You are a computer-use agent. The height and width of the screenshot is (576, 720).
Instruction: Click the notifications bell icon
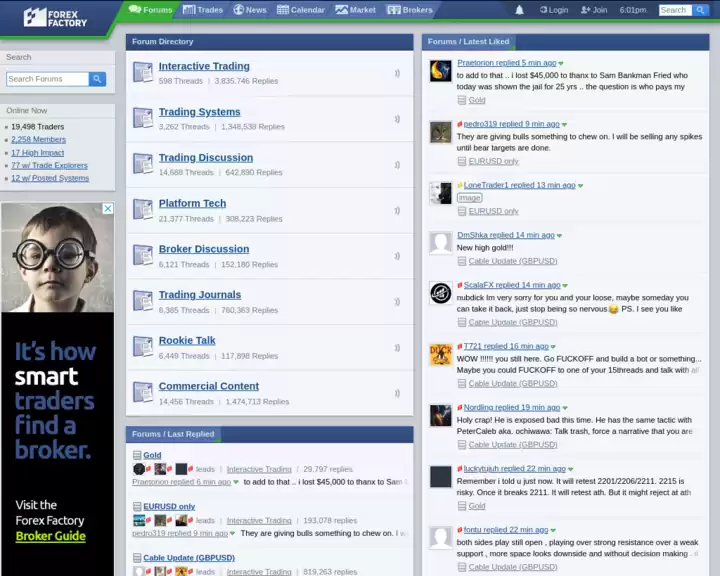point(519,10)
